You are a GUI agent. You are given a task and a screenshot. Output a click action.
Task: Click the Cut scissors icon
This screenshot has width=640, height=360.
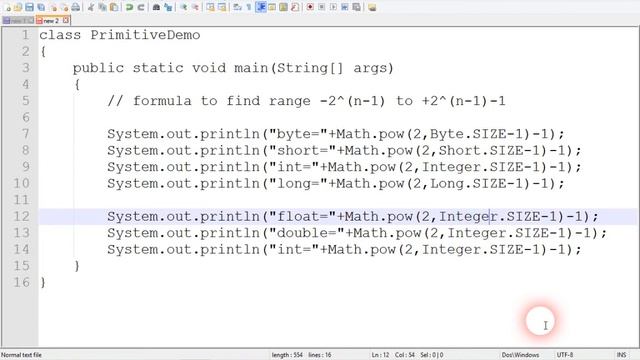coord(91,7)
